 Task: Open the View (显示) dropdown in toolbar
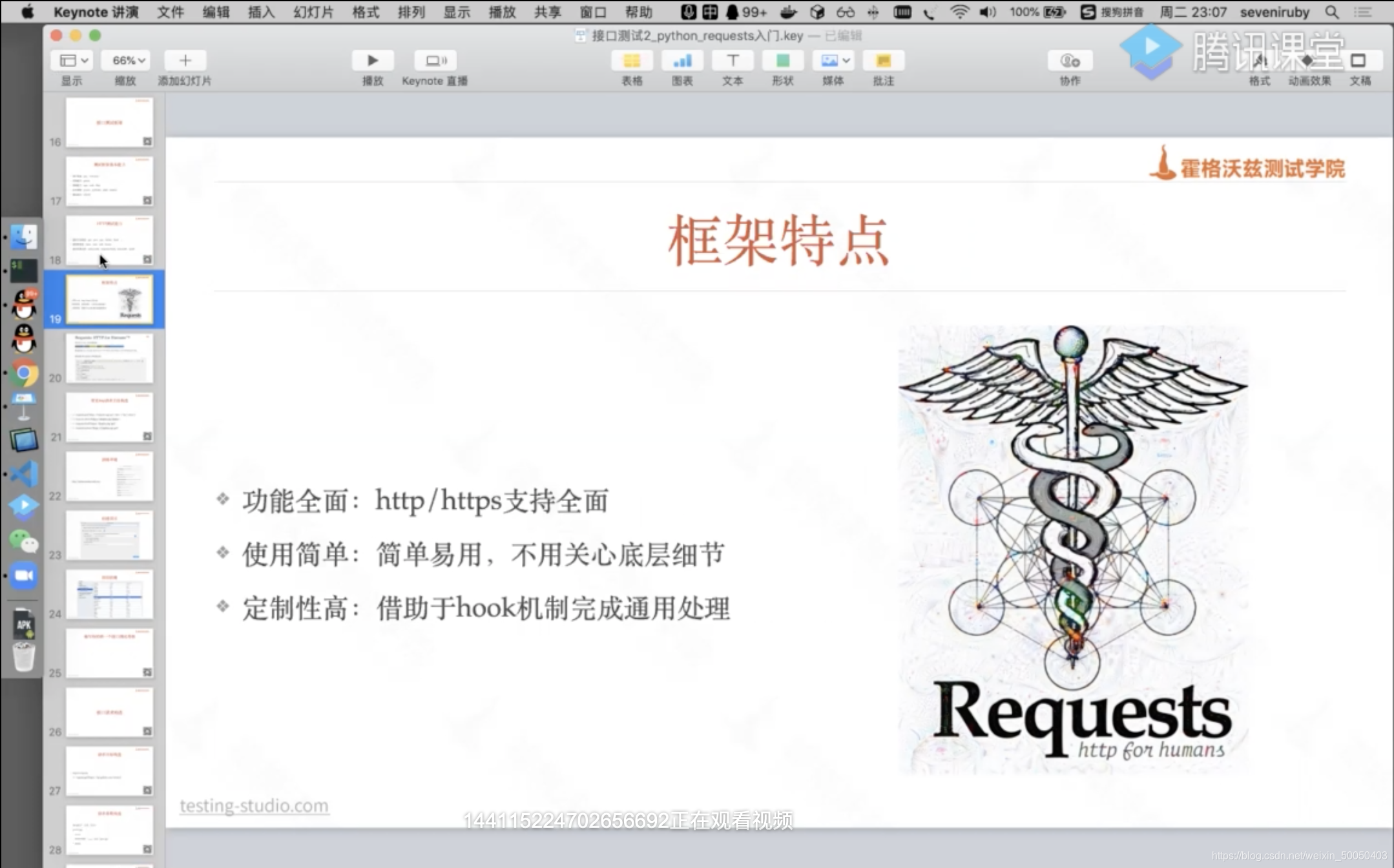(71, 61)
